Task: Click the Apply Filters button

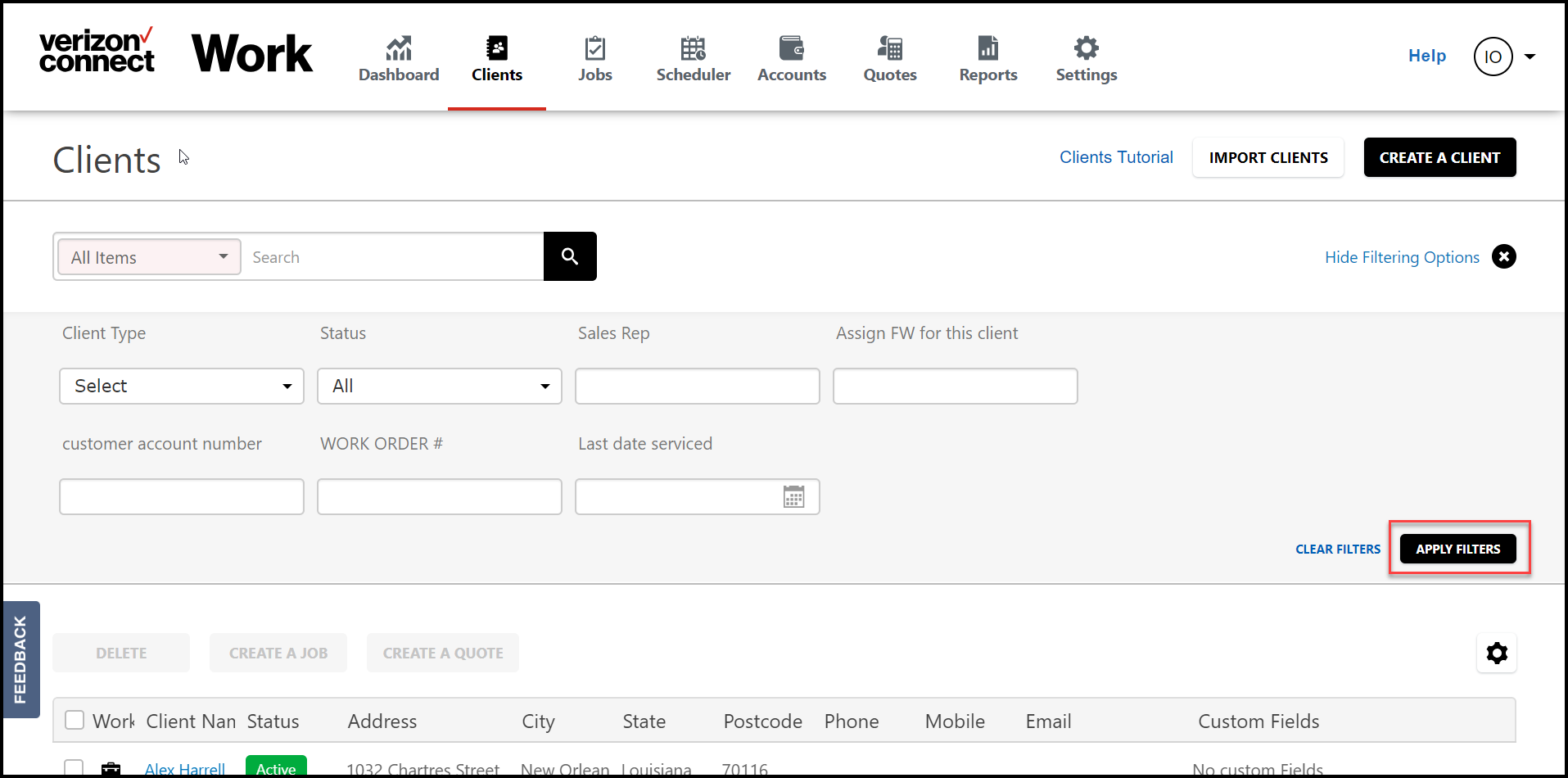Action: (x=1458, y=549)
